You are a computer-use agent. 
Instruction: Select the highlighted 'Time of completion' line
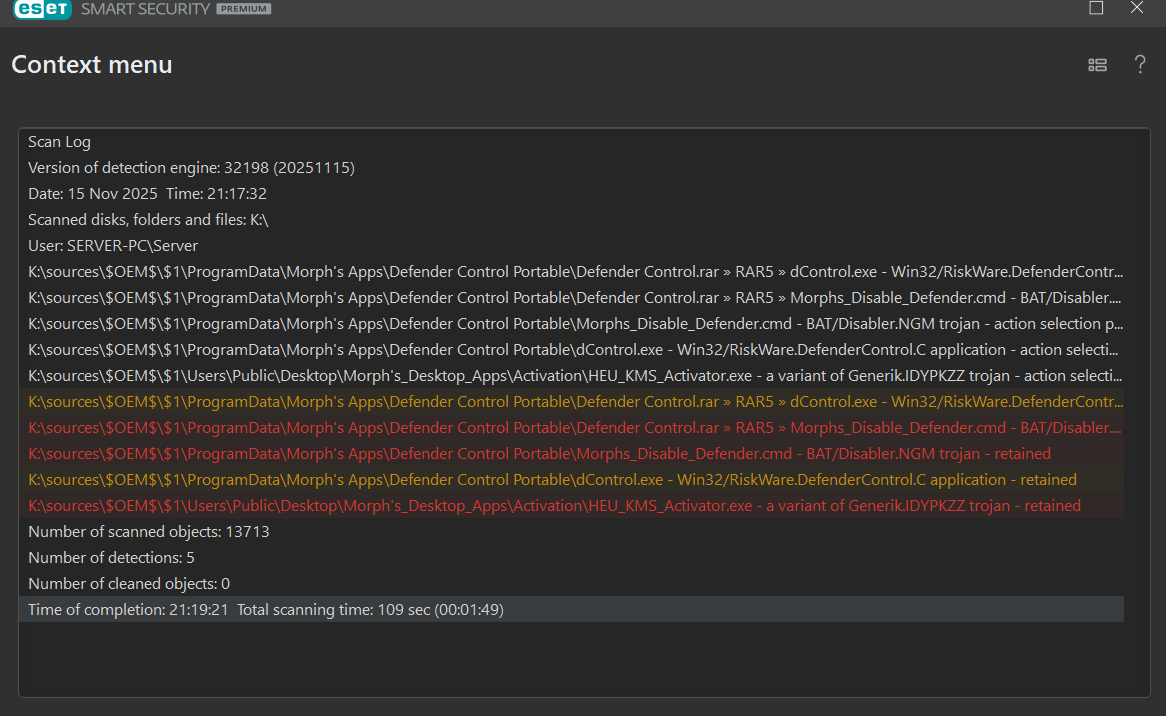pos(265,610)
